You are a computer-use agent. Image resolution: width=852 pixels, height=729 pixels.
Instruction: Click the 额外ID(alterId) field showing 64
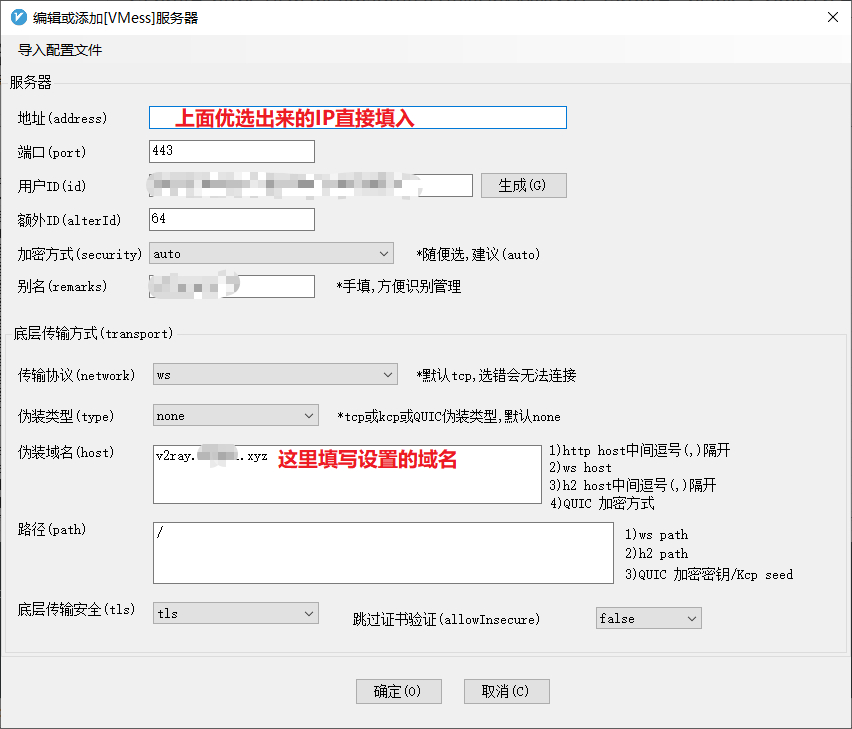(231, 219)
